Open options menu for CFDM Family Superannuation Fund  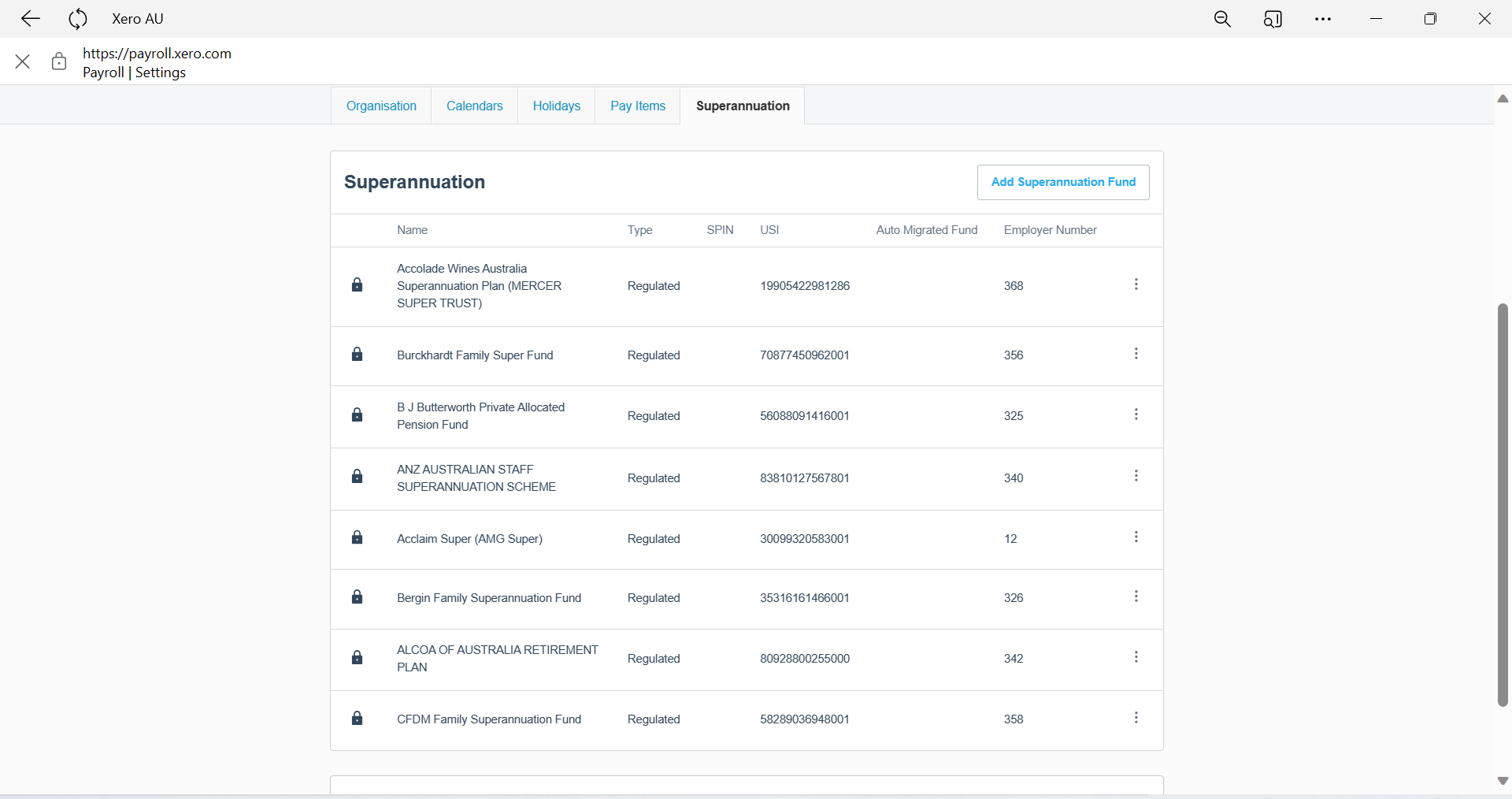1136,718
